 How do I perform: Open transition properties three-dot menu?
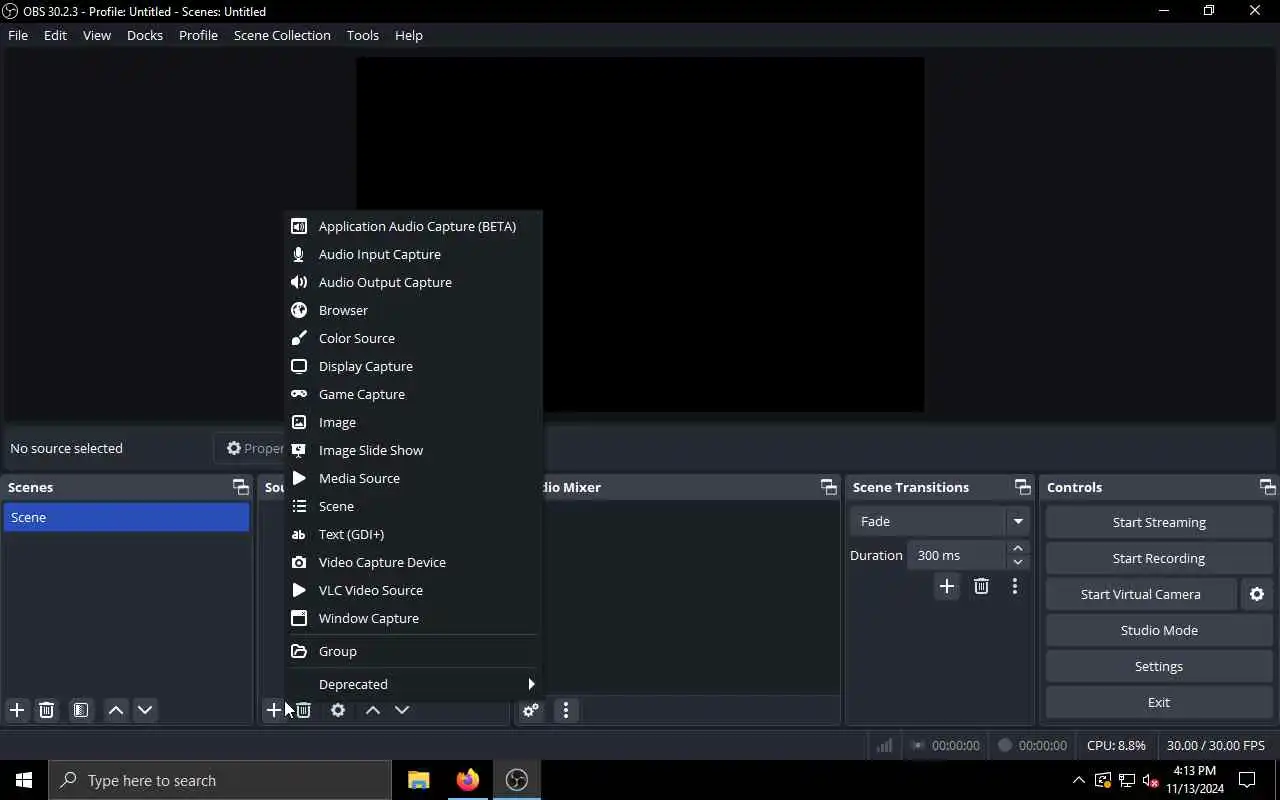click(x=1015, y=586)
